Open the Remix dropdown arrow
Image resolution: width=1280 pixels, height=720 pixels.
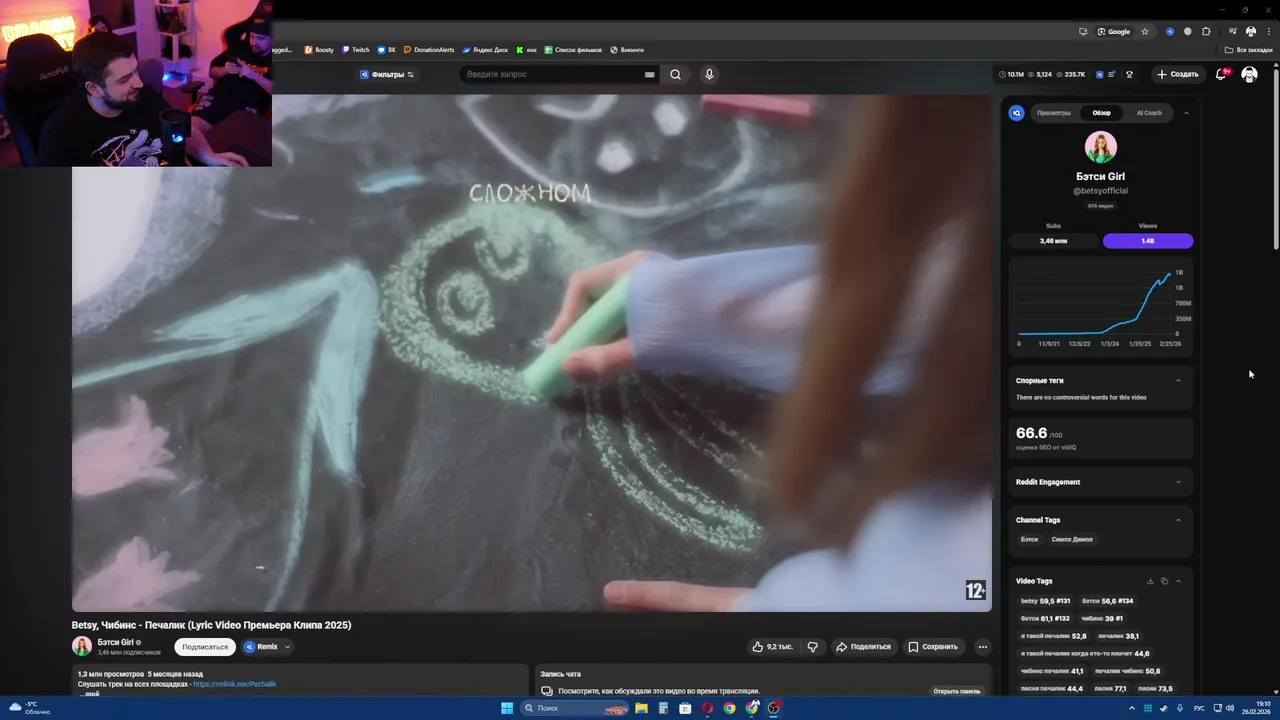[287, 647]
